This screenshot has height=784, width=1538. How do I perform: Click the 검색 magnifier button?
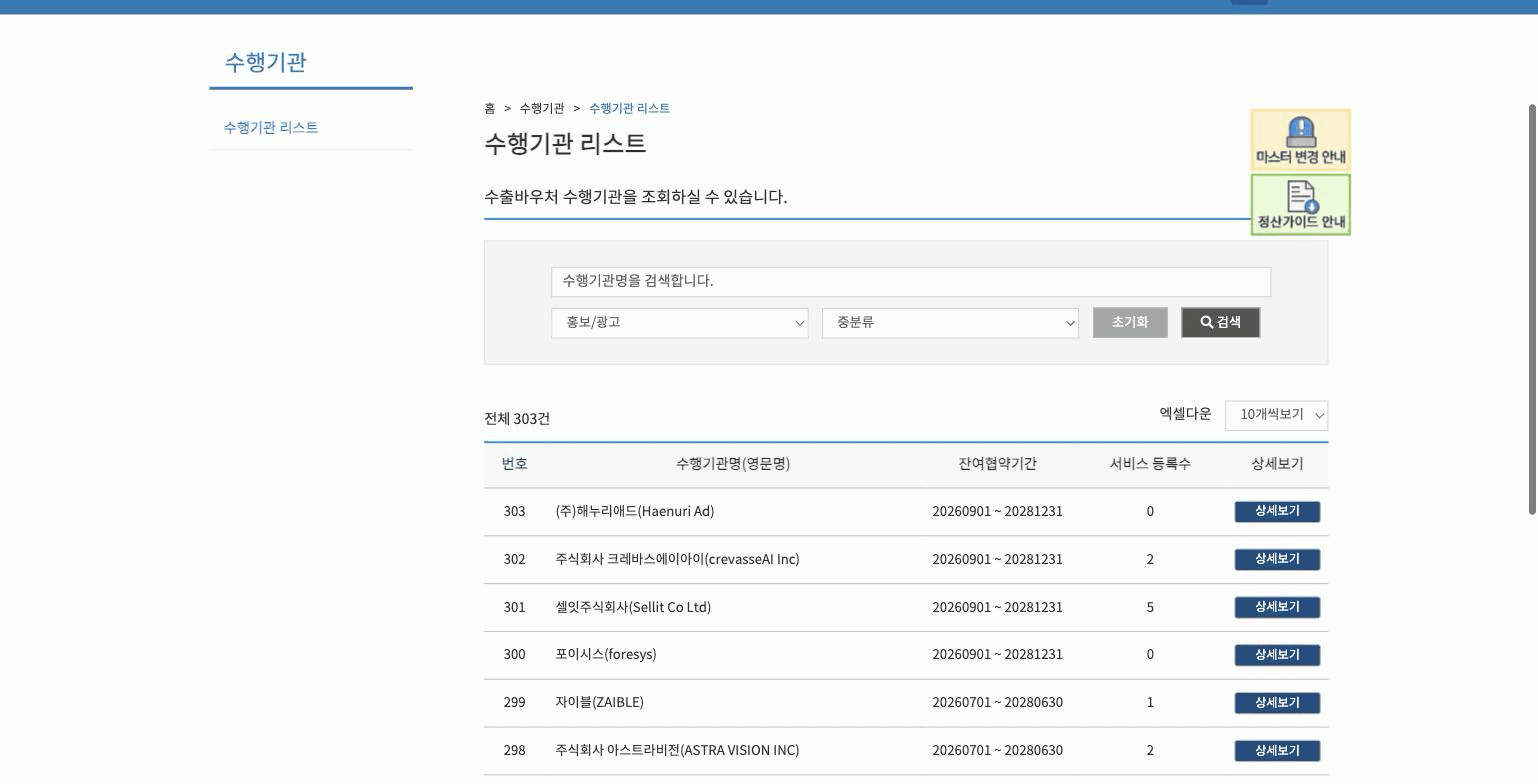(x=1220, y=322)
